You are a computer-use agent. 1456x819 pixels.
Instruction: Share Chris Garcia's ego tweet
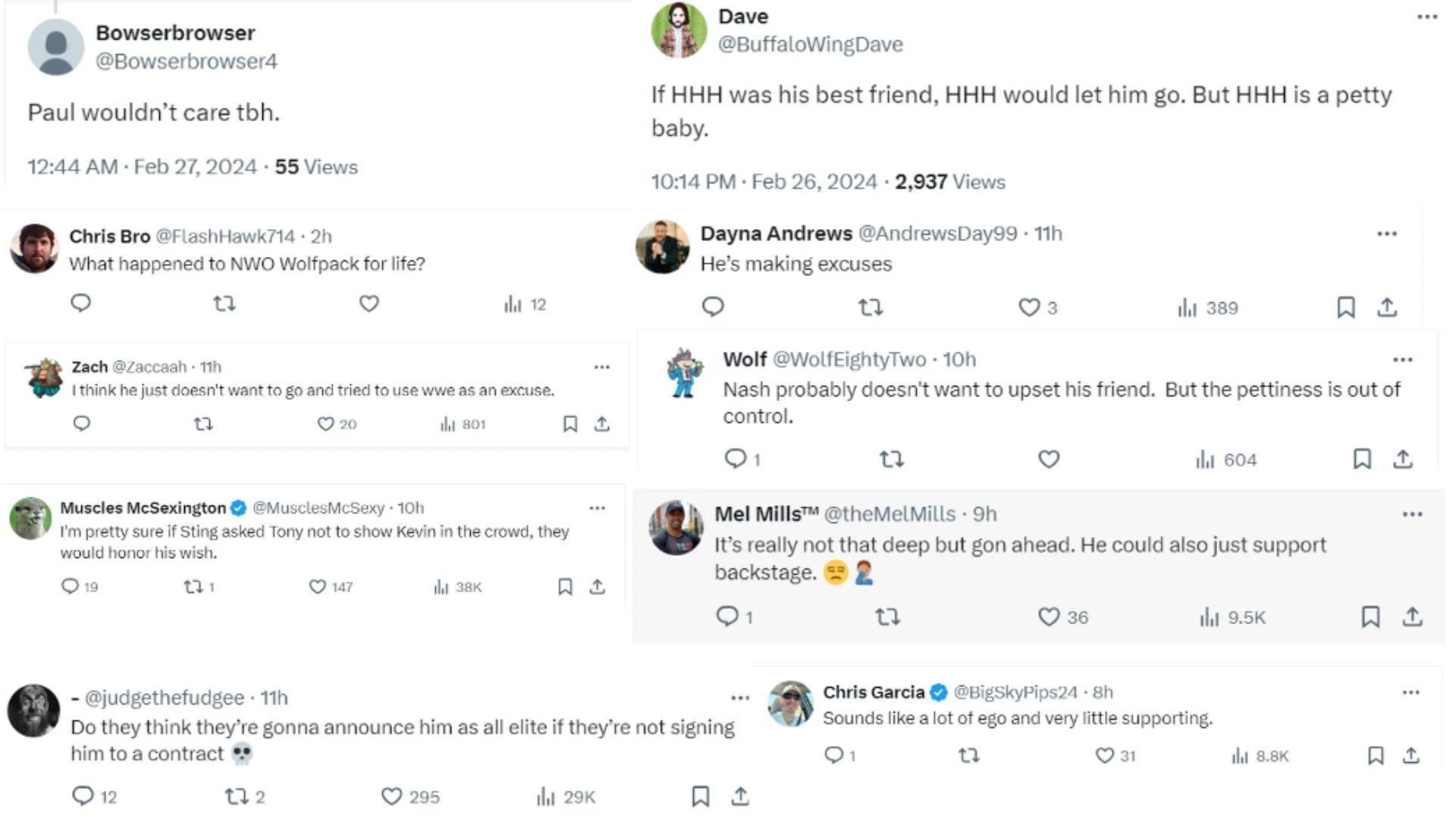click(1410, 755)
